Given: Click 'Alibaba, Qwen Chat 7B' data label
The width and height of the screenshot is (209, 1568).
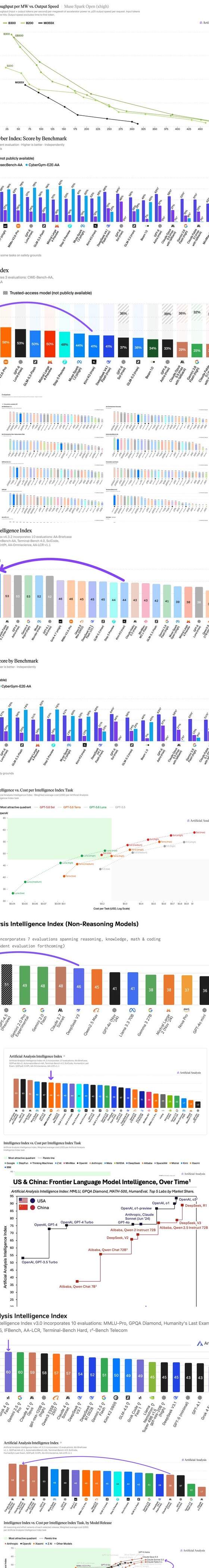Looking at the screenshot, I should (x=79, y=1287).
